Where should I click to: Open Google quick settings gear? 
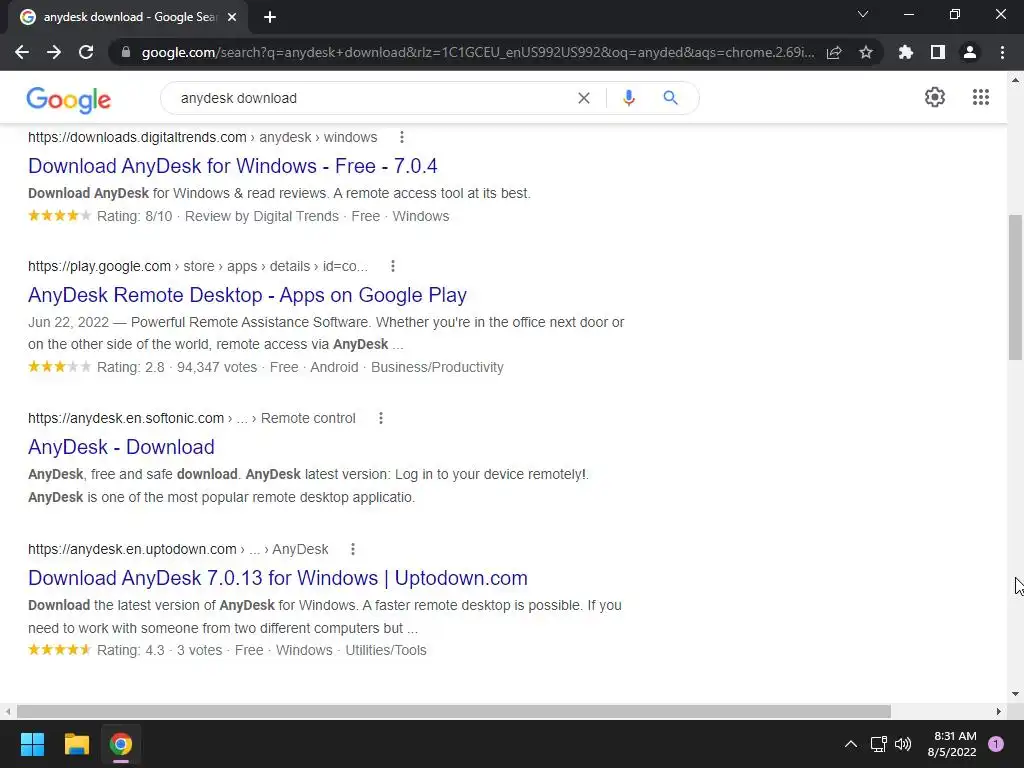point(935,97)
